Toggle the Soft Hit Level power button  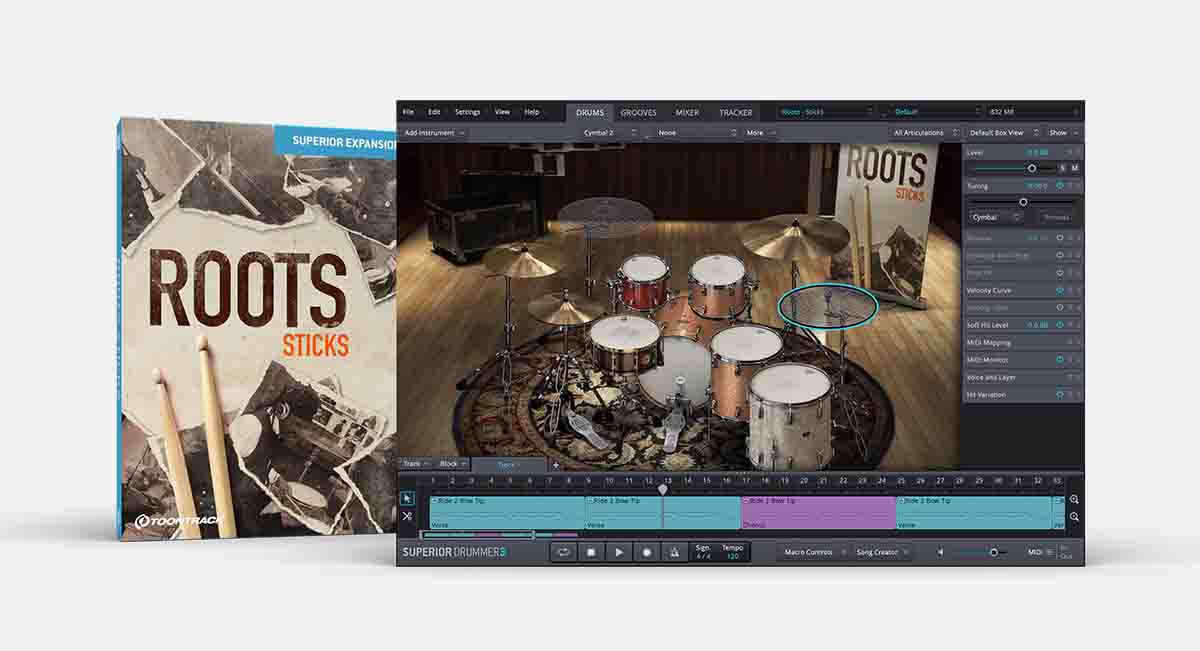(x=1060, y=325)
